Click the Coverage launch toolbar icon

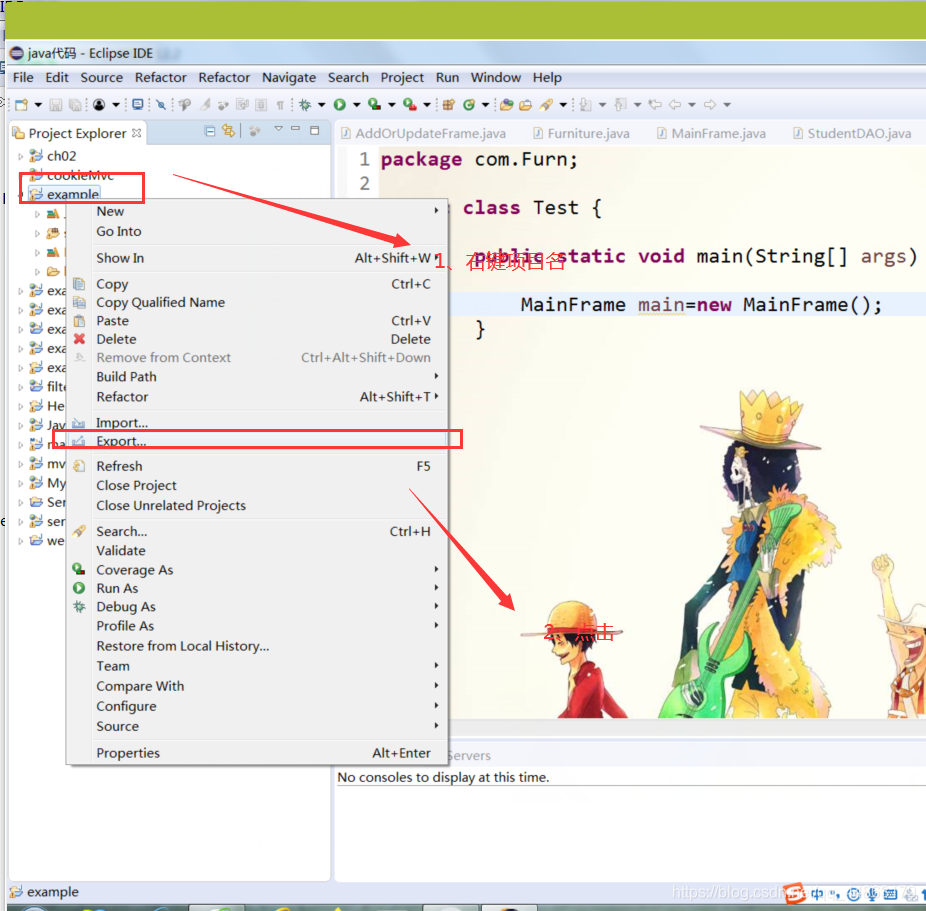374,105
